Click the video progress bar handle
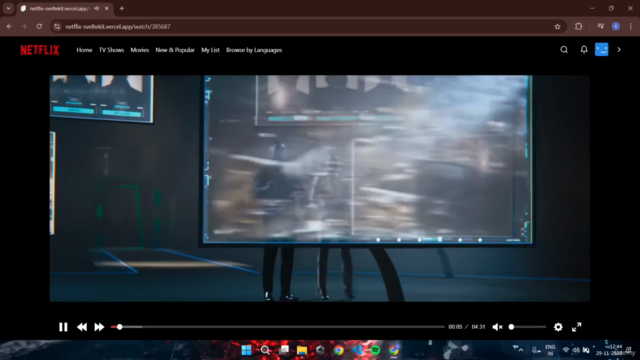 pyautogui.click(x=120, y=327)
